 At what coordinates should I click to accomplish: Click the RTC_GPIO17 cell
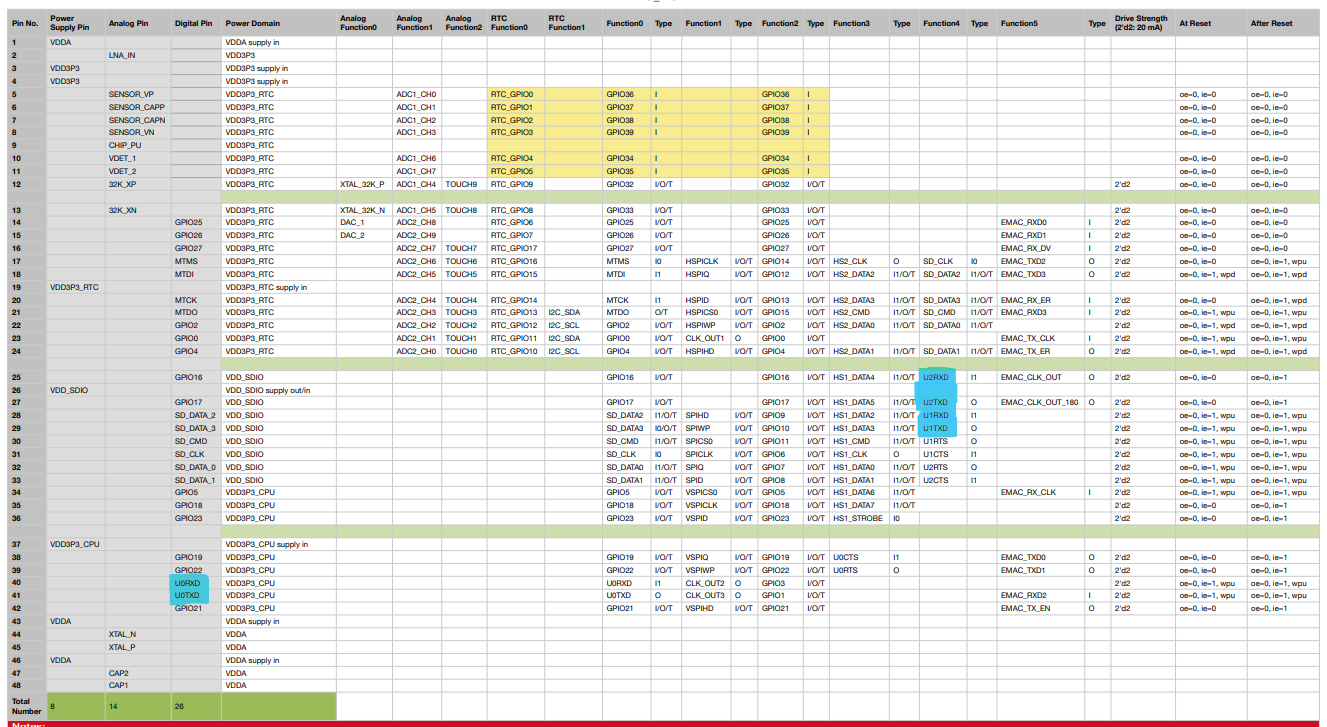click(516, 248)
